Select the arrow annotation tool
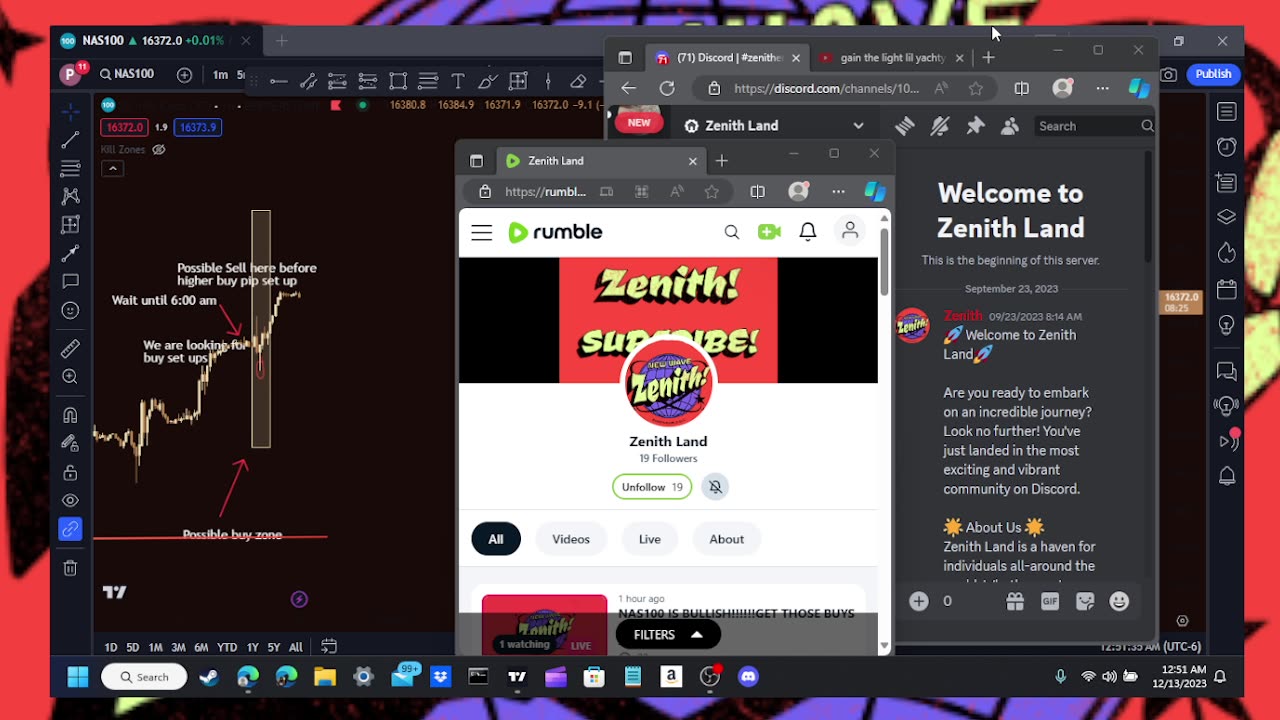Screen dimensions: 1280x720 pyautogui.click(x=70, y=253)
